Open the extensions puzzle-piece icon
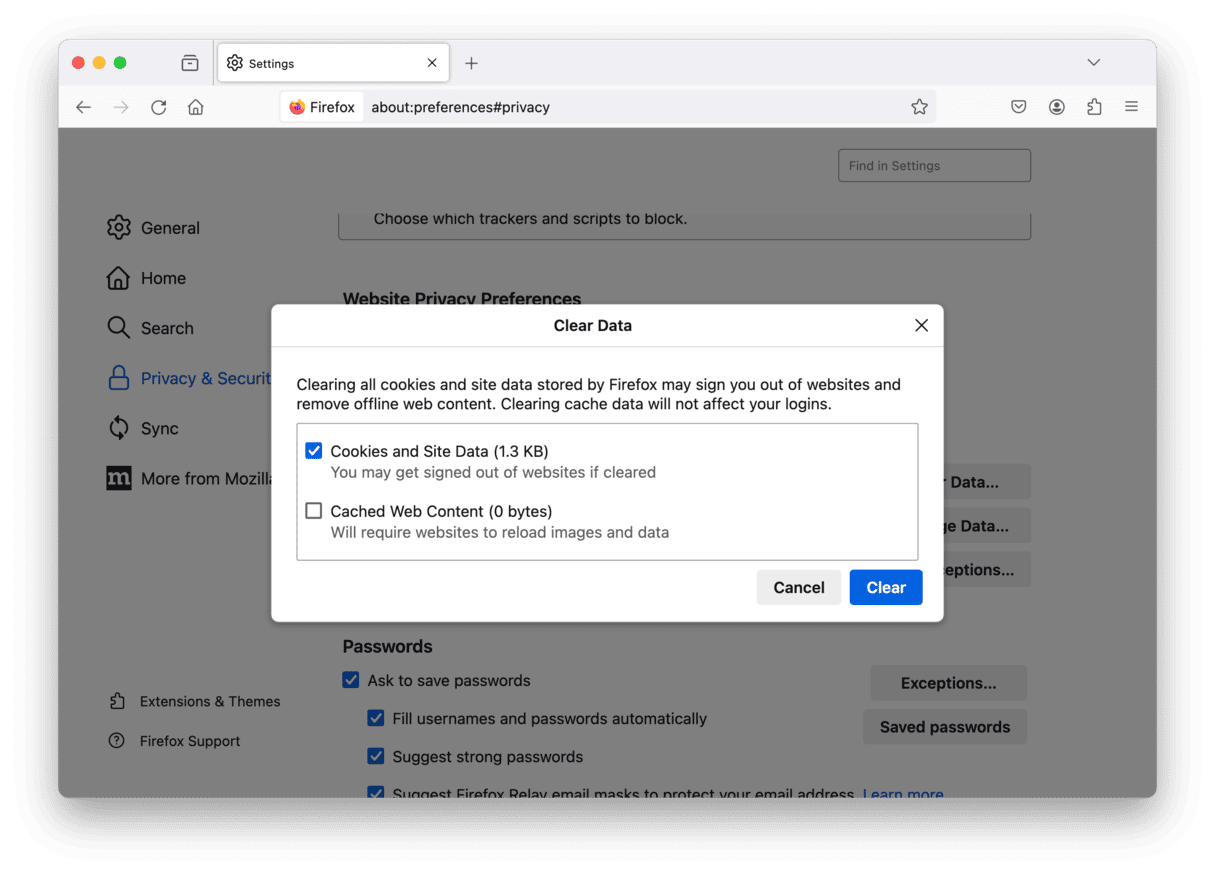The image size is (1215, 875). (x=1094, y=107)
